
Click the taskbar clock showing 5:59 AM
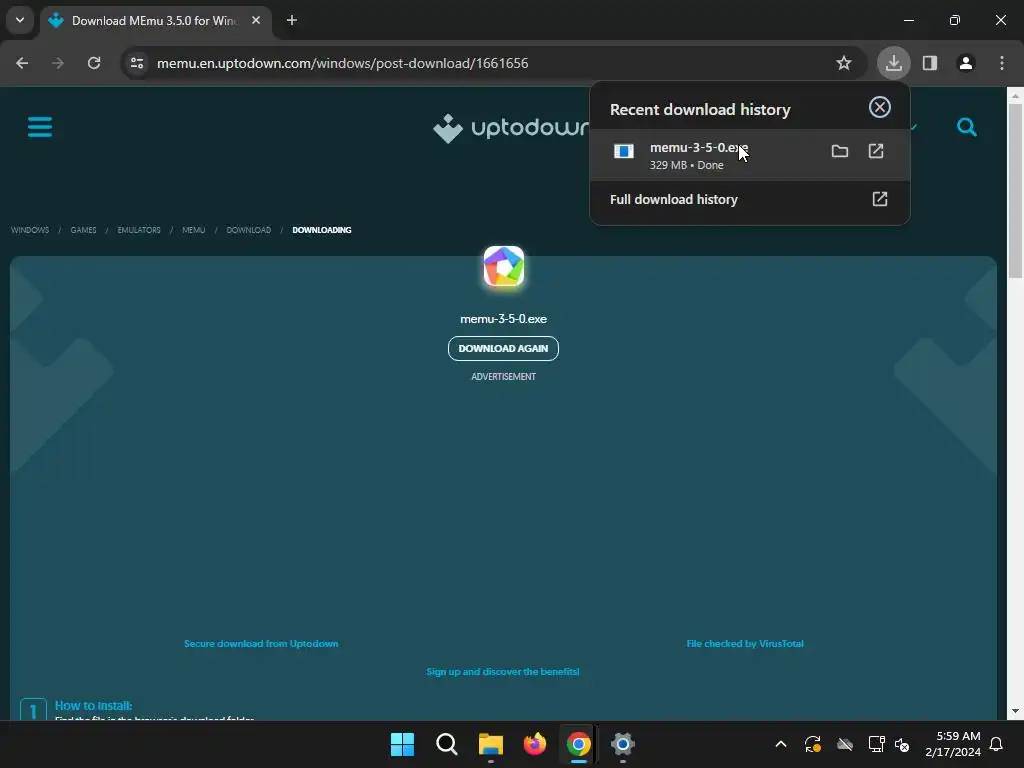pos(953,744)
